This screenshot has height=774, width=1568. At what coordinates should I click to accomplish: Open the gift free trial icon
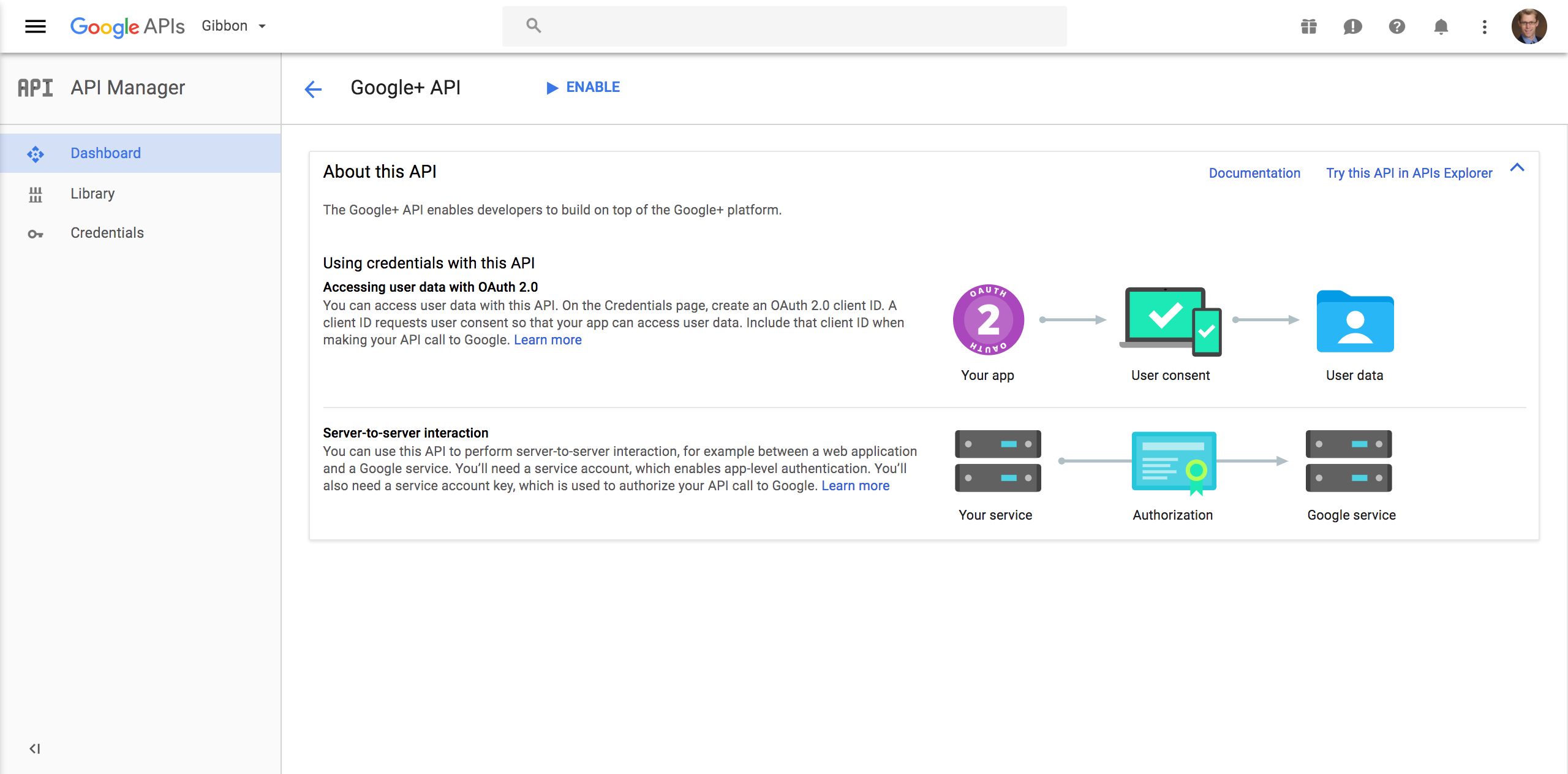pyautogui.click(x=1309, y=26)
